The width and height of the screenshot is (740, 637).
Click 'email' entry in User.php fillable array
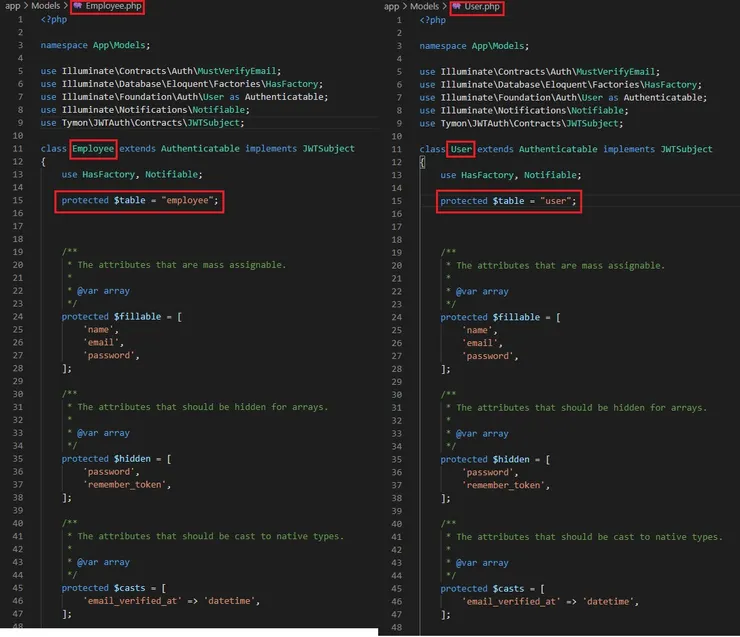point(480,344)
